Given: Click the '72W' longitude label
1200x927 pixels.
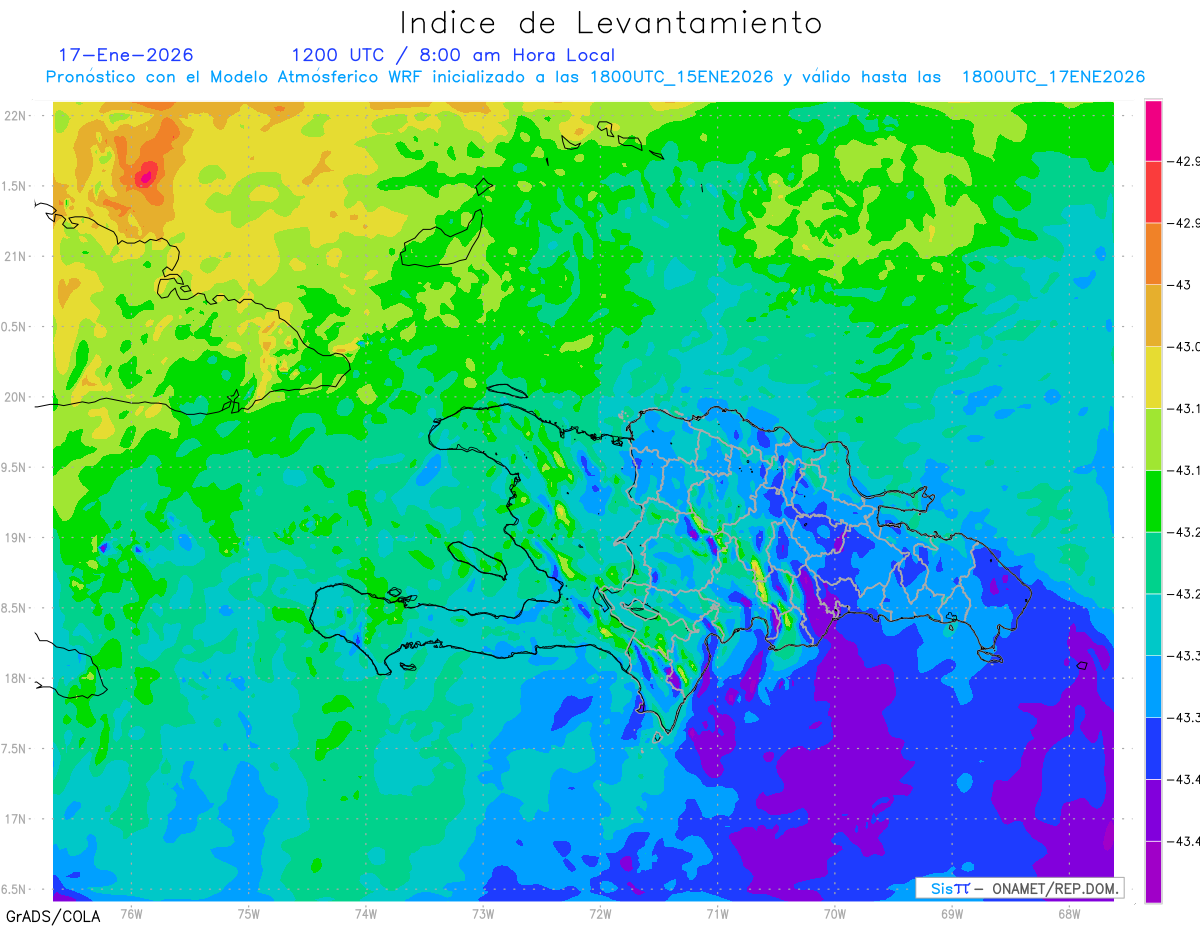Looking at the screenshot, I should coord(600,912).
